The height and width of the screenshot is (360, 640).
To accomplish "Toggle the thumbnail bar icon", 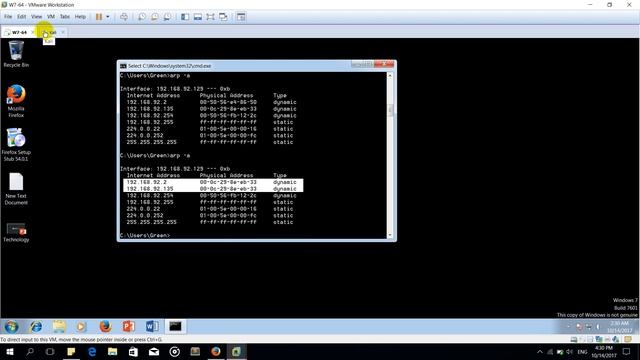I will pos(198,17).
